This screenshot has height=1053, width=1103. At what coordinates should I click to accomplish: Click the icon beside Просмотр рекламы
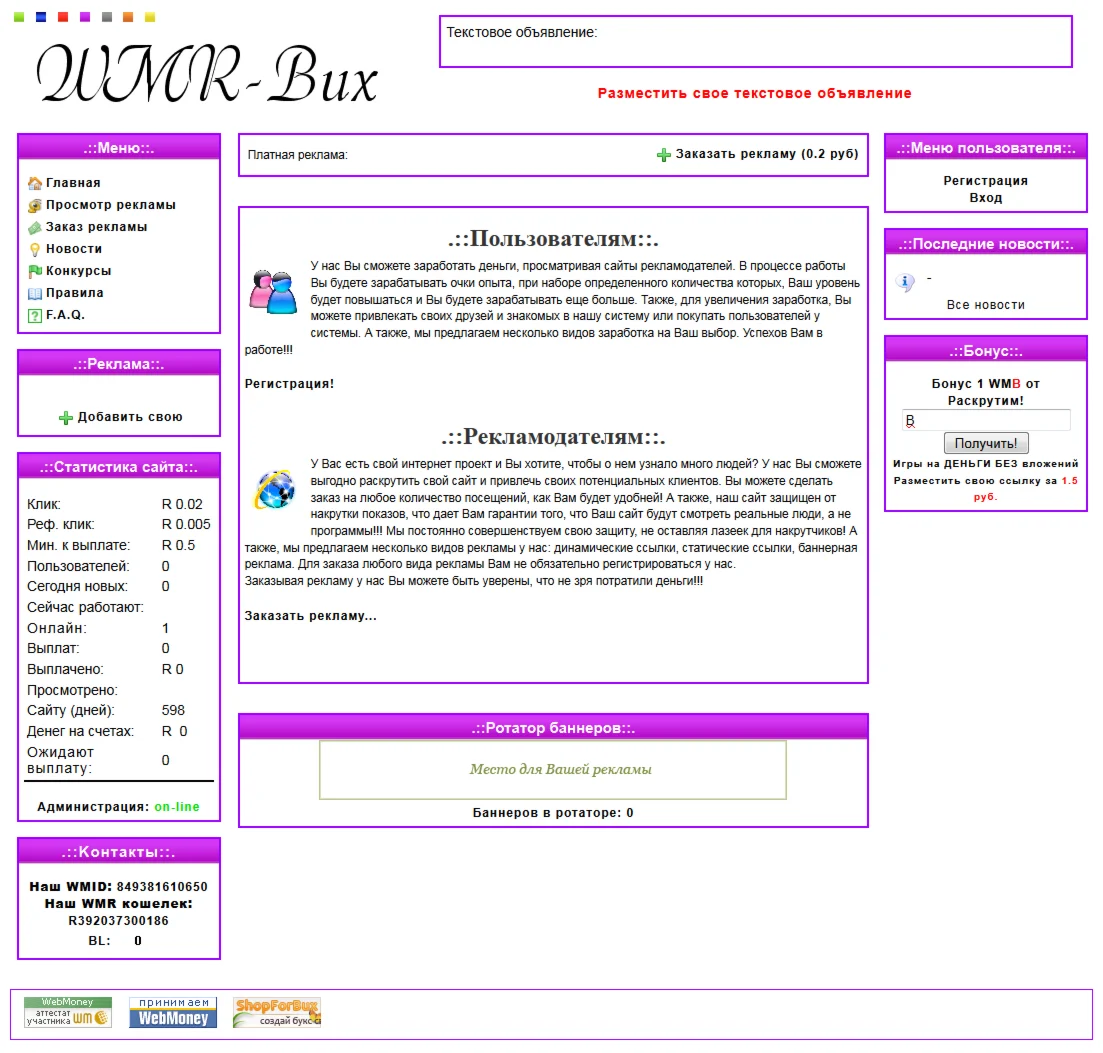click(34, 205)
